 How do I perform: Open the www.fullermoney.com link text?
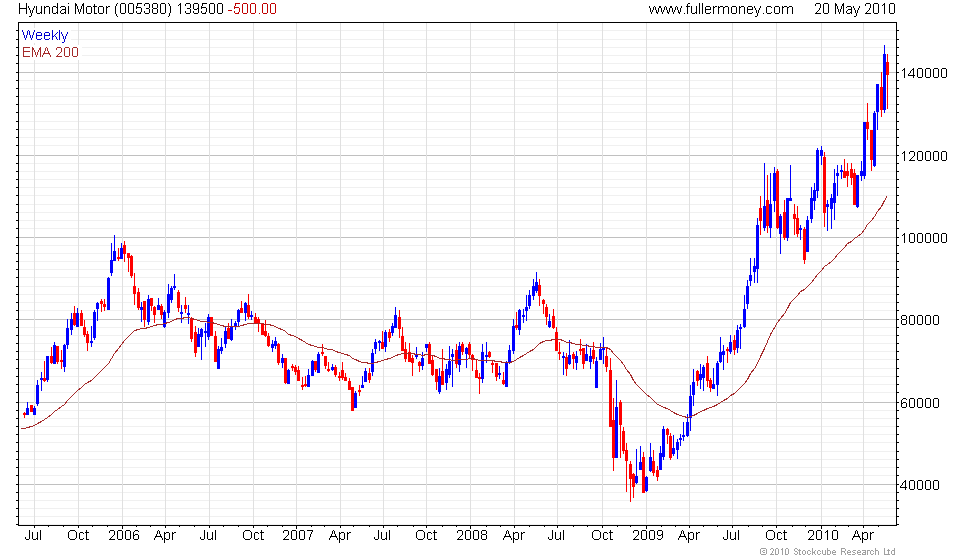(x=721, y=9)
